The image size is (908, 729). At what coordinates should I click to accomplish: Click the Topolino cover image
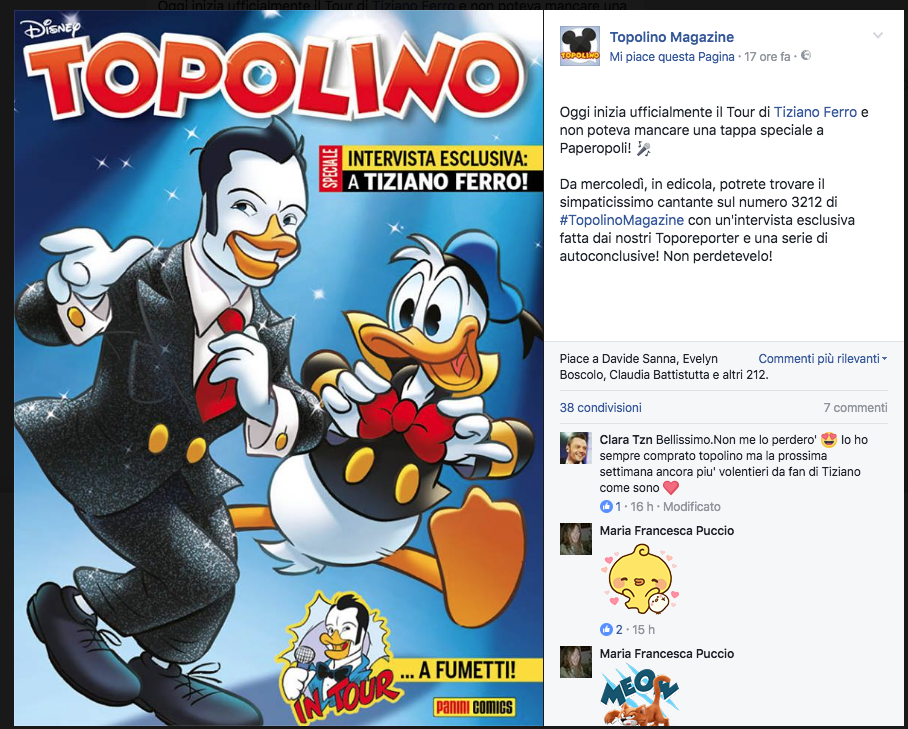click(279, 368)
